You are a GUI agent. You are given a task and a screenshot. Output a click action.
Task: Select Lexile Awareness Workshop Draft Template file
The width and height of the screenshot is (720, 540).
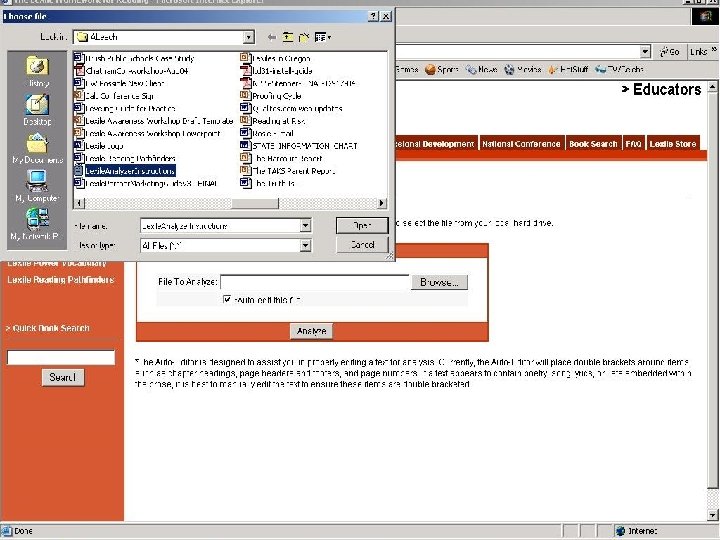pos(154,121)
